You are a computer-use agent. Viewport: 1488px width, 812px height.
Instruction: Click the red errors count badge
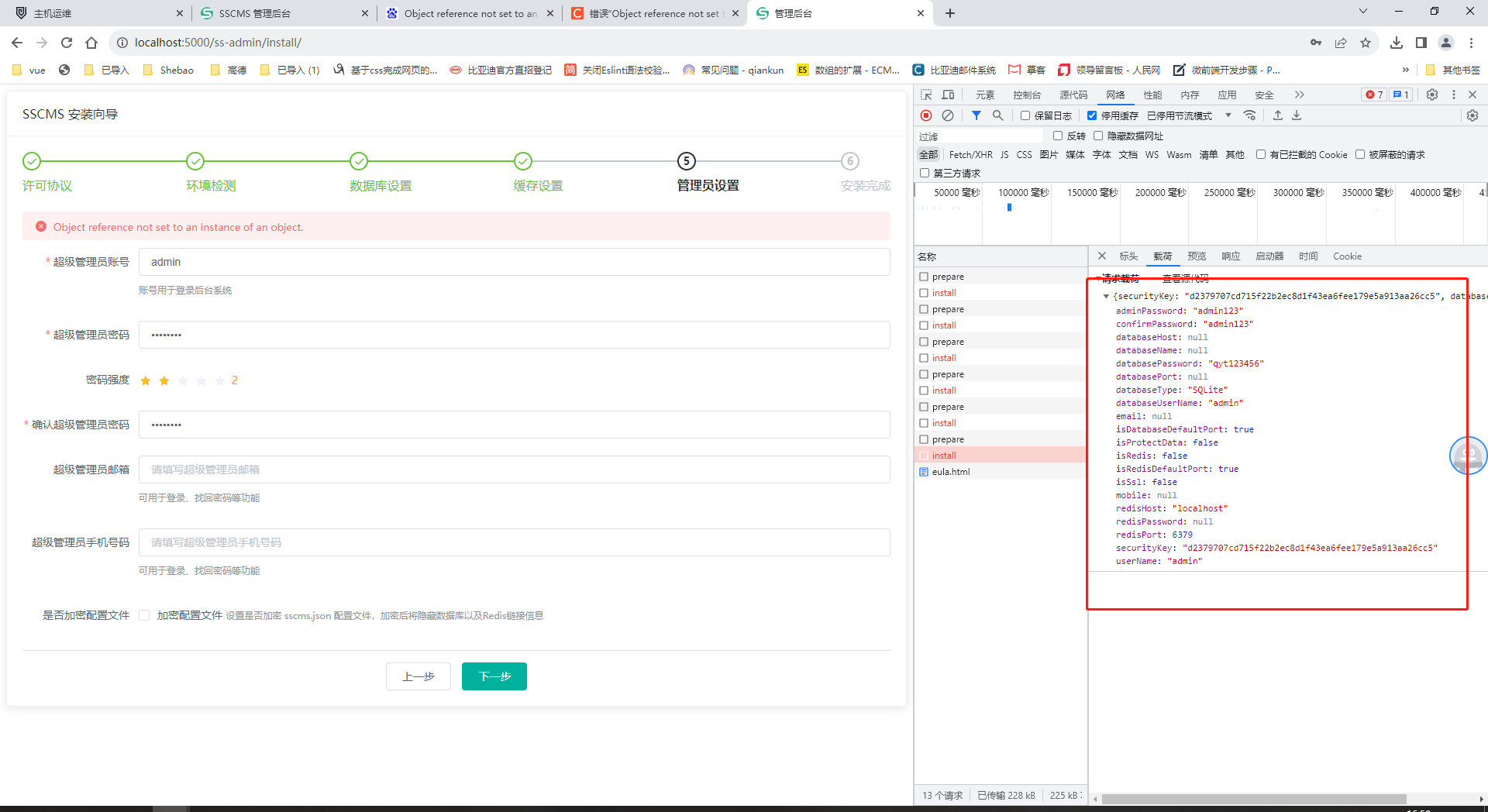click(1375, 95)
